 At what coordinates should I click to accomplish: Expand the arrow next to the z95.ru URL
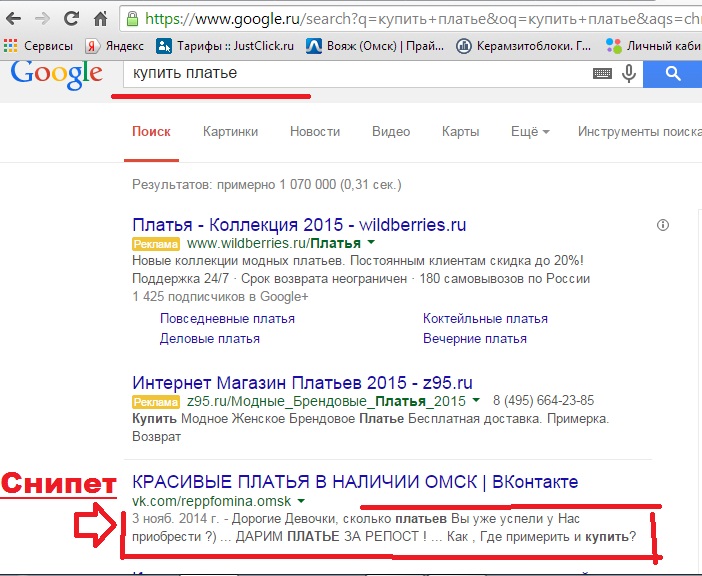476,401
